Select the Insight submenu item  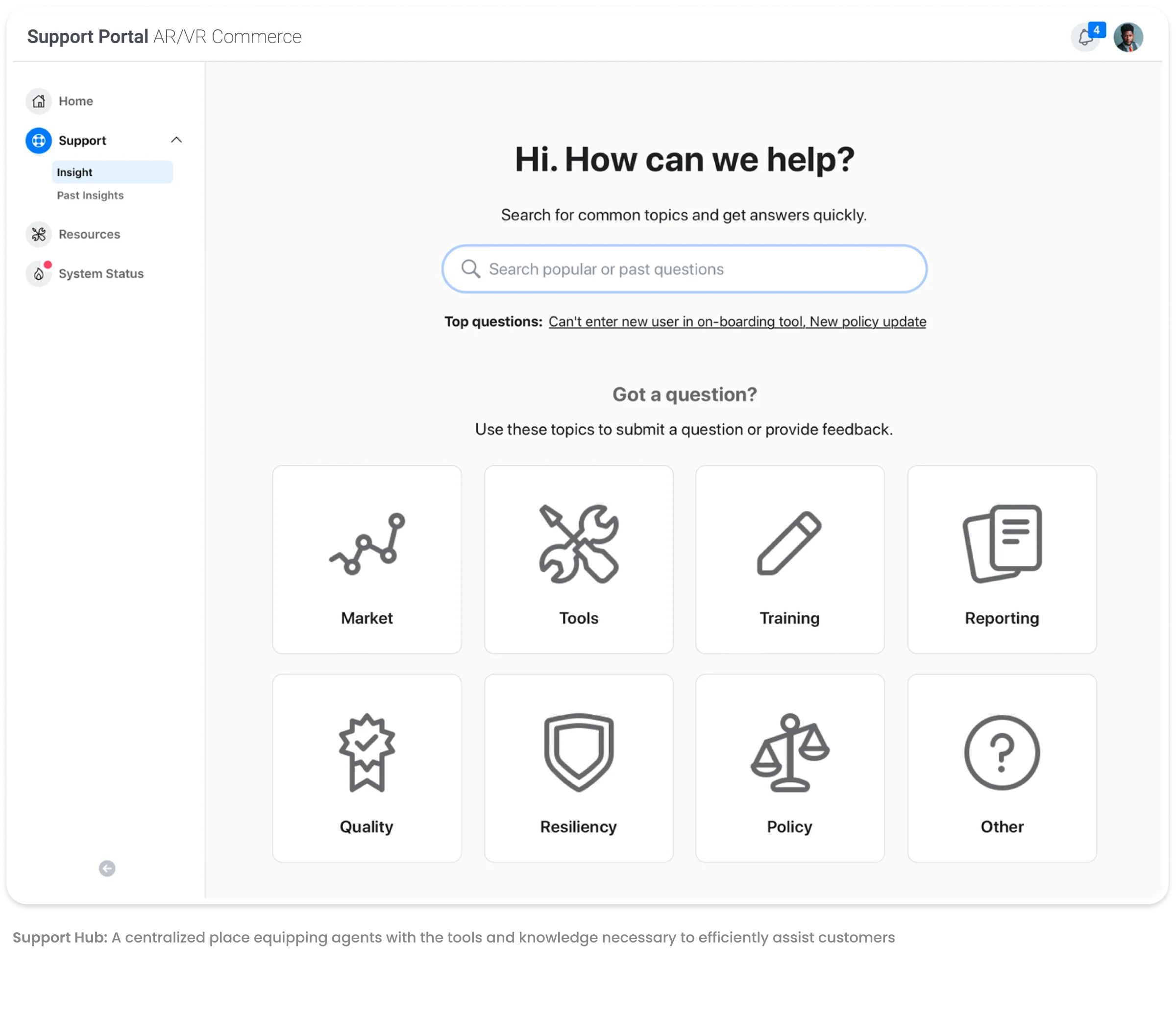(112, 172)
